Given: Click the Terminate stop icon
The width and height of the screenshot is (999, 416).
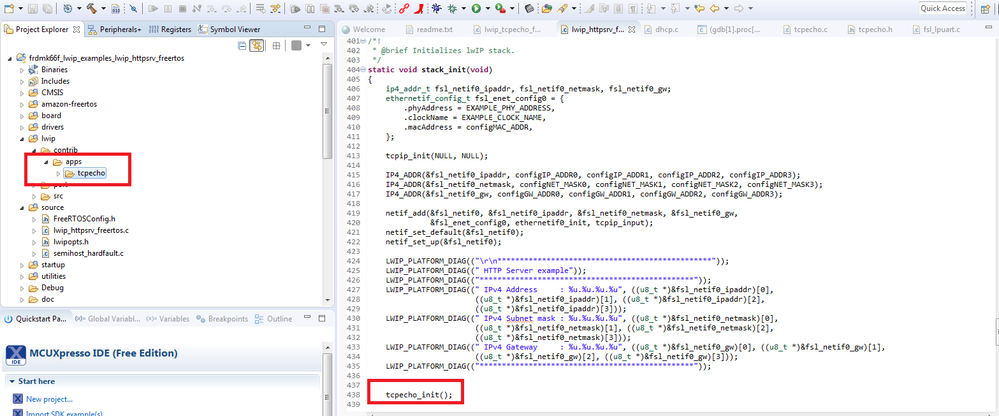Looking at the screenshot, I should point(182,8).
